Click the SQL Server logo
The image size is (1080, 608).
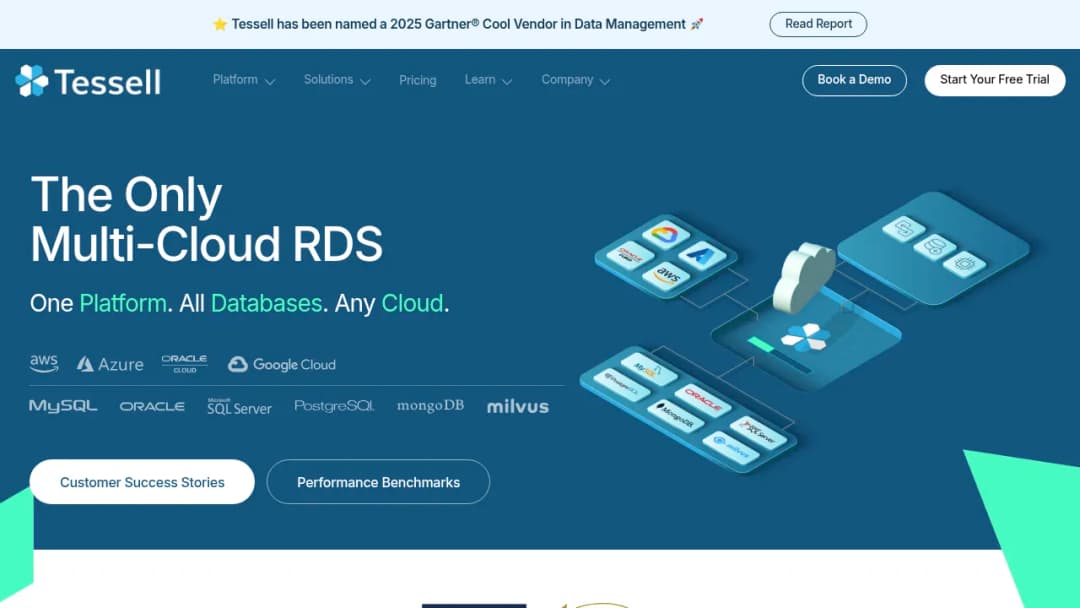coord(239,406)
